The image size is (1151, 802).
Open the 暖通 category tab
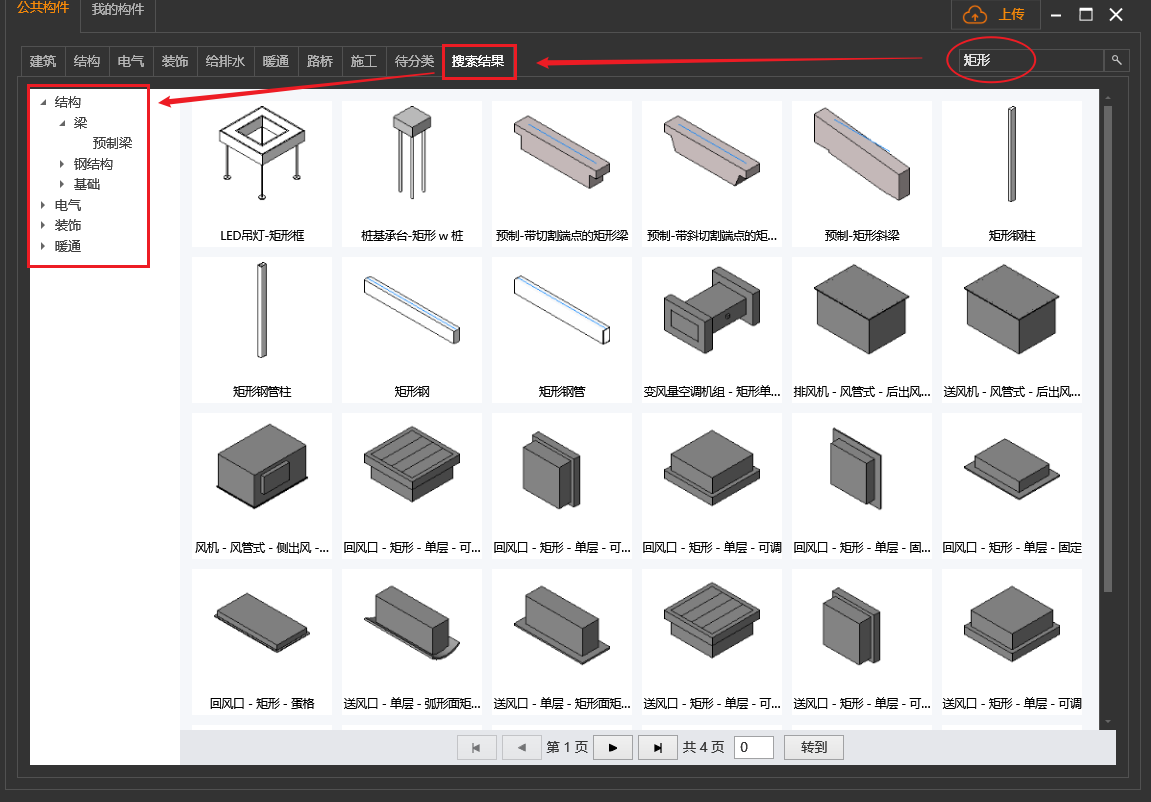(x=276, y=61)
